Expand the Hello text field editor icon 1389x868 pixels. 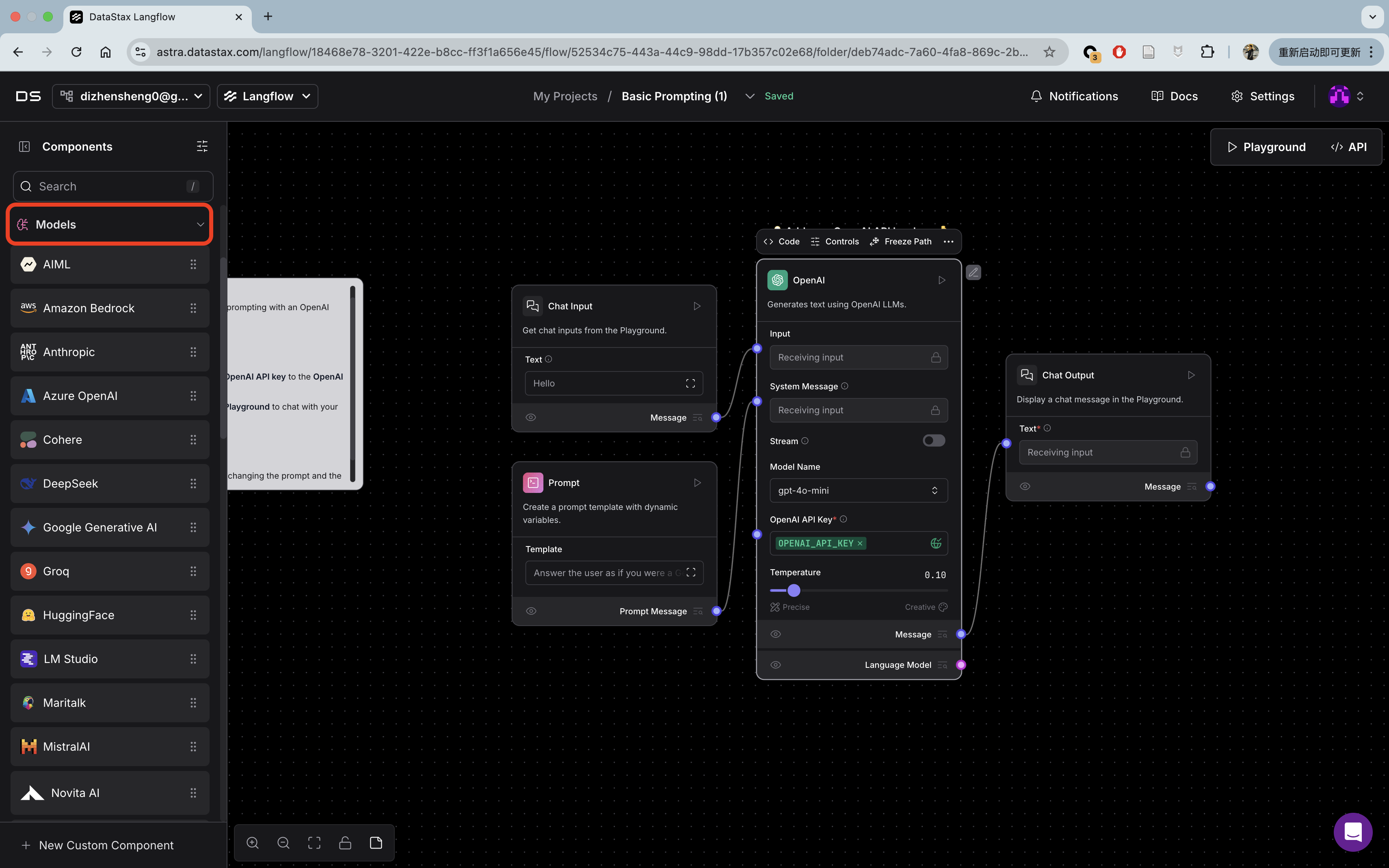pos(690,384)
